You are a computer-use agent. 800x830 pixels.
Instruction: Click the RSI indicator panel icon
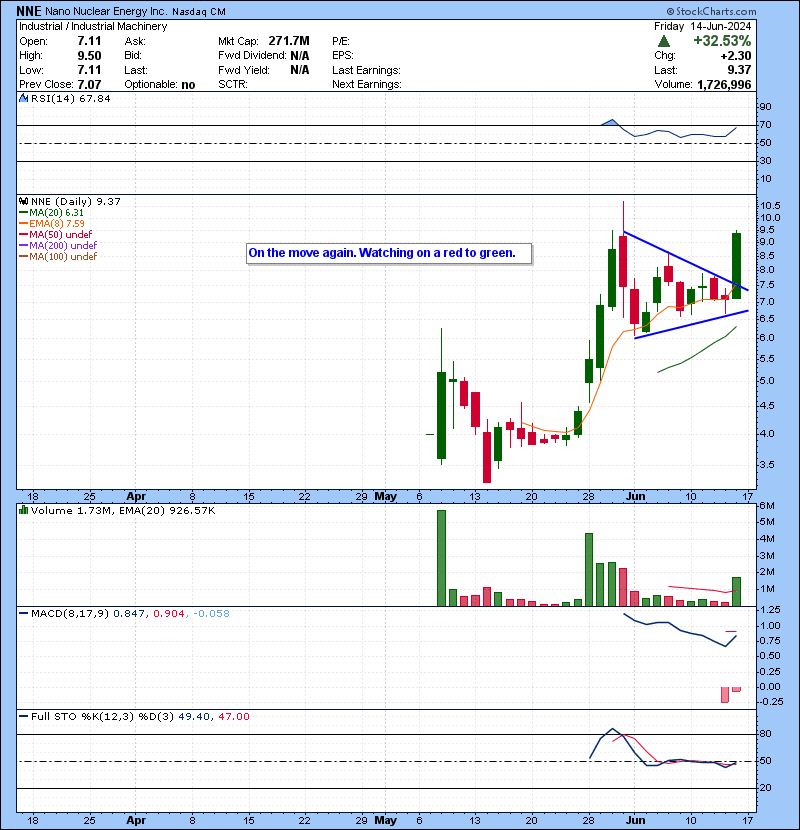tap(23, 98)
